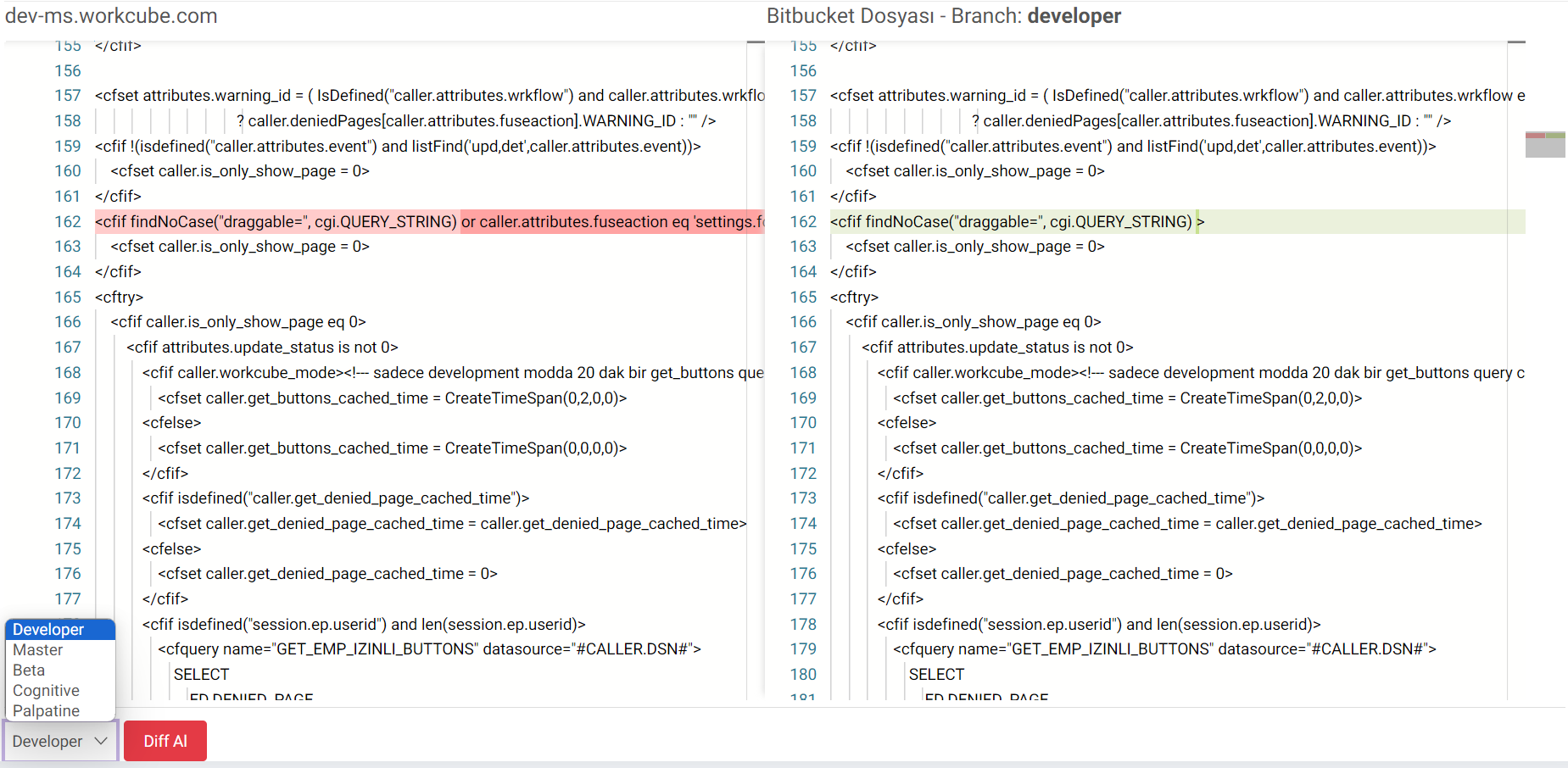The image size is (1568, 768).
Task: Open the Developer branch dropdown
Action: 48,741
